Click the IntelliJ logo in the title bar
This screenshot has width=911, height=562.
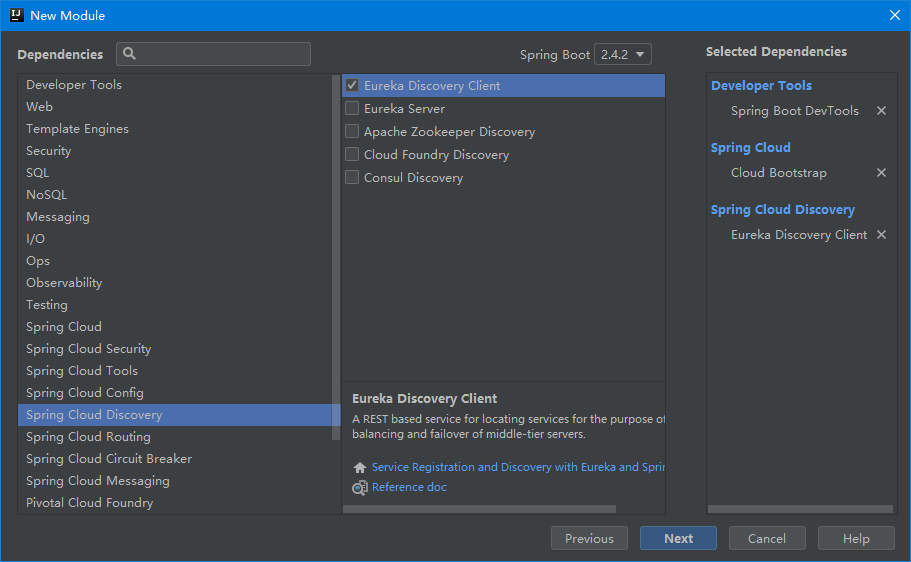coord(17,15)
